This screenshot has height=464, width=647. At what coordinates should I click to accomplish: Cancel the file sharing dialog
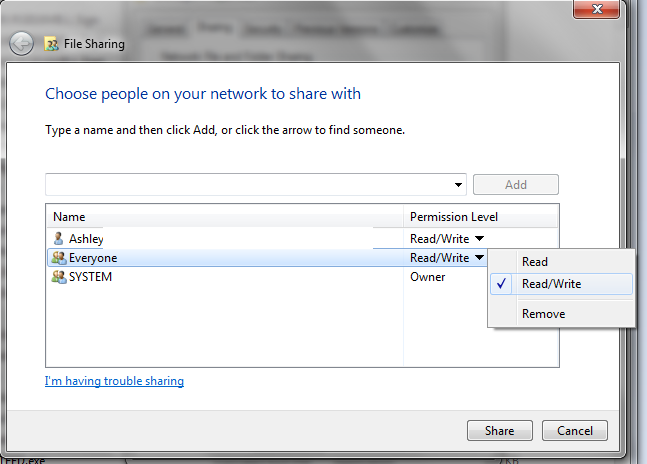575,431
